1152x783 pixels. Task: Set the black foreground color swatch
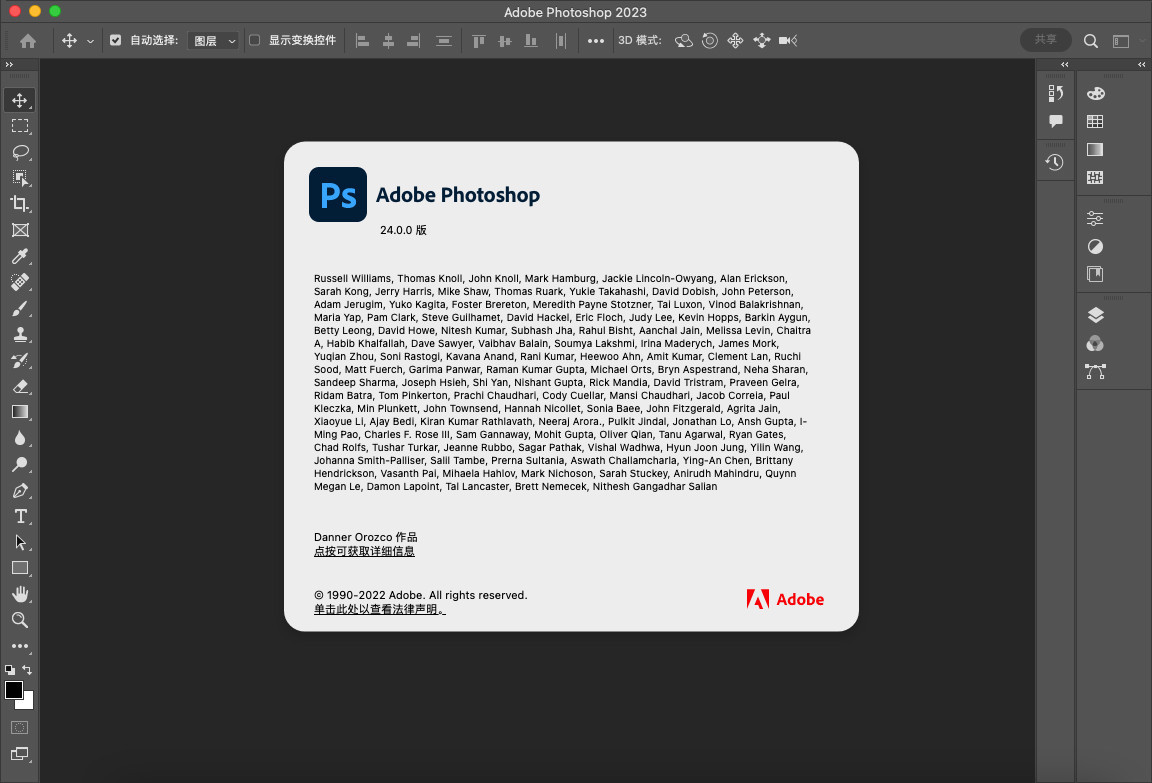coord(13,690)
